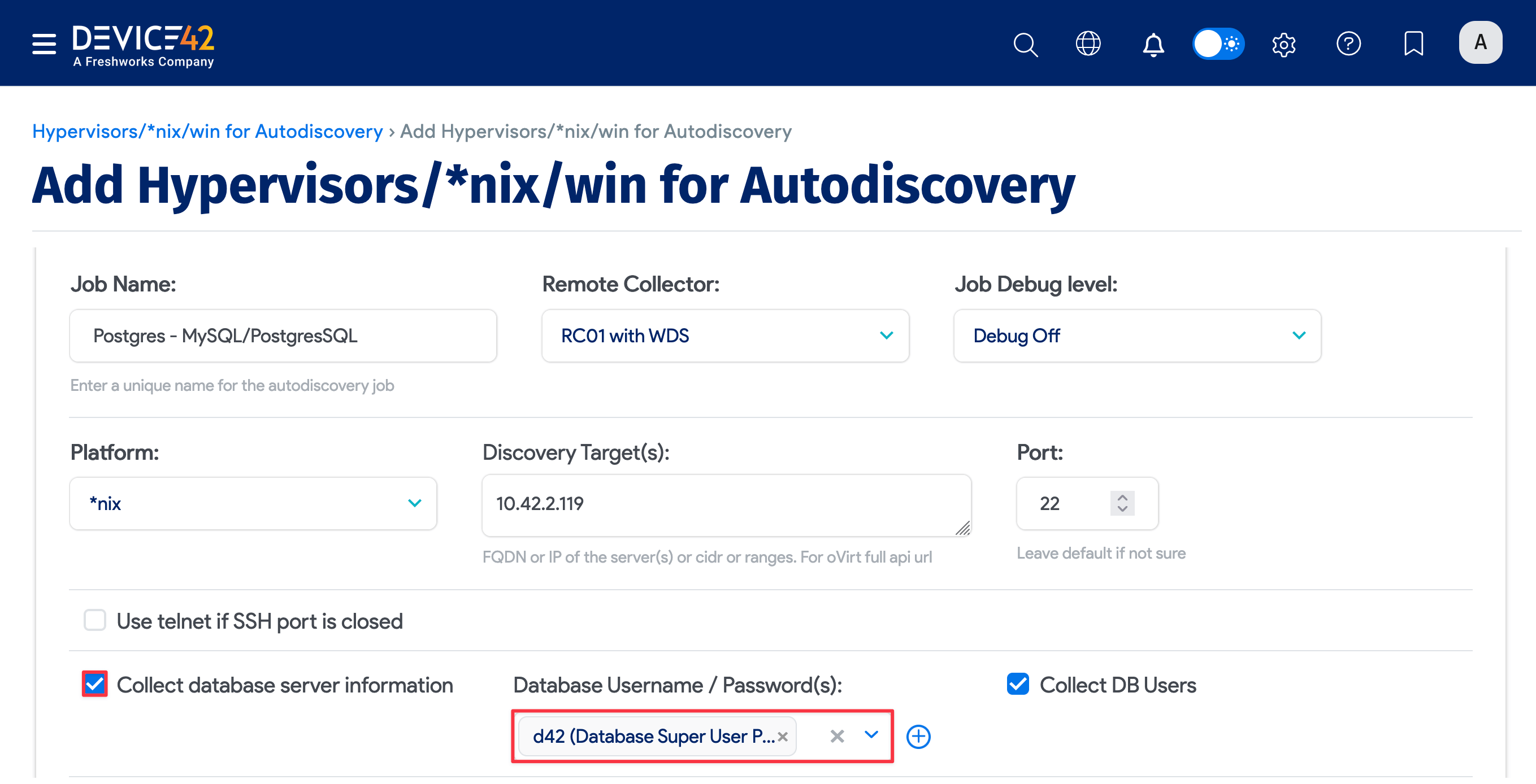Click inside the Discovery Target(s) field
This screenshot has width=1536, height=784.
[724, 504]
